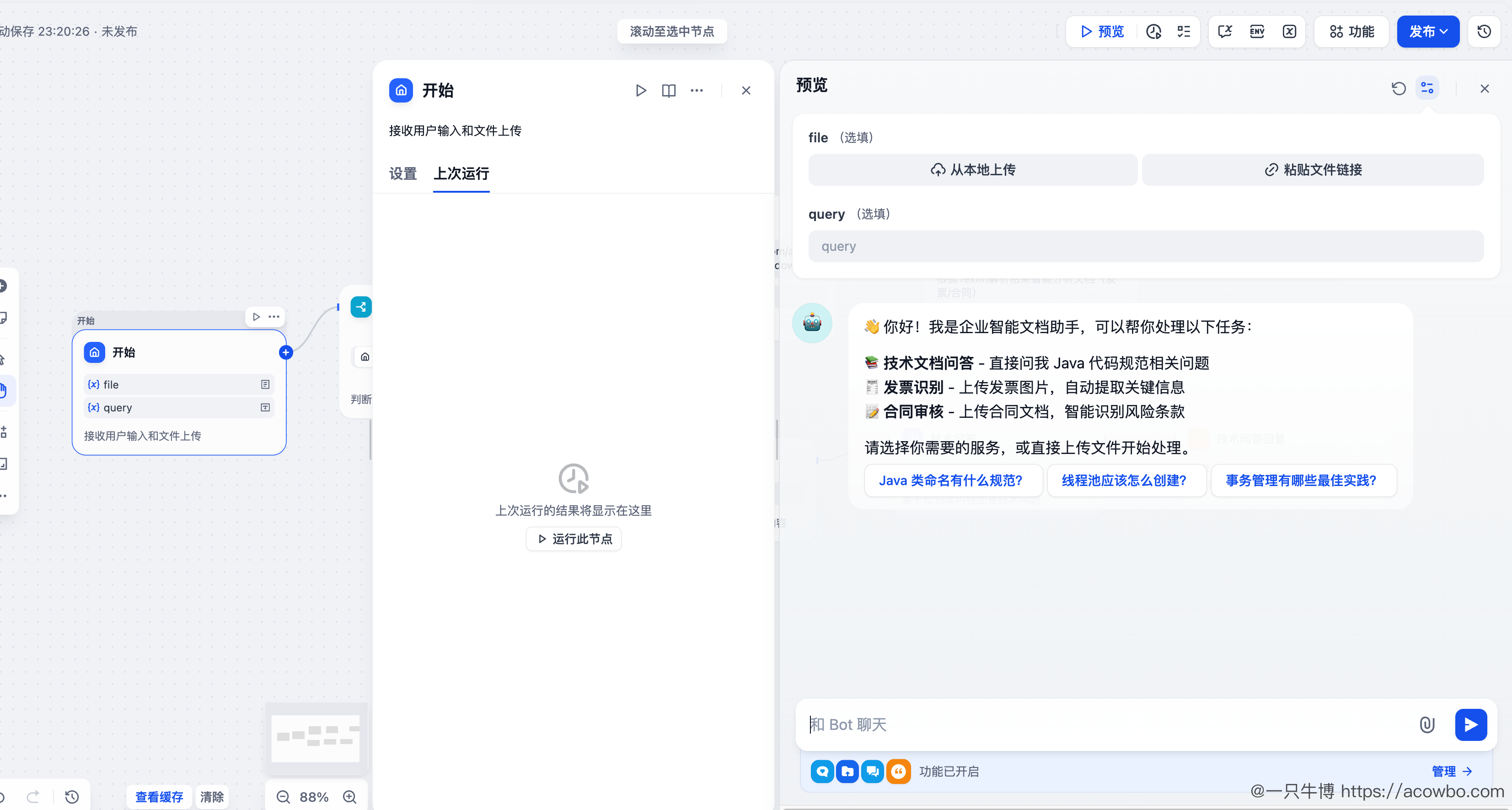Open the three-dot menu in 开始 panel
This screenshot has width=1512, height=810.
(697, 91)
